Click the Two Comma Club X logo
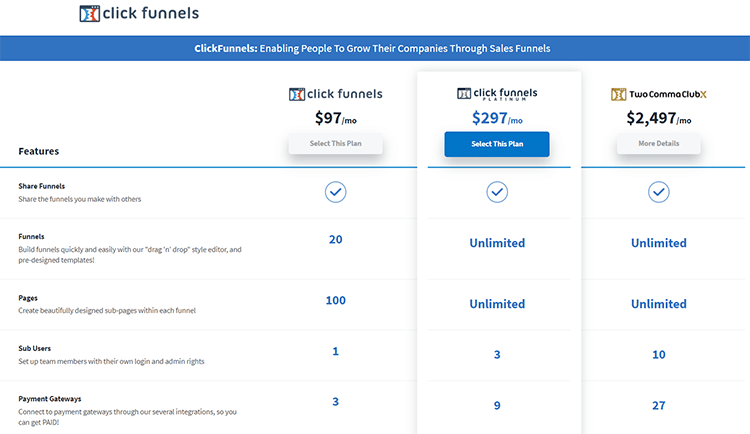The height and width of the screenshot is (434, 750). click(658, 94)
